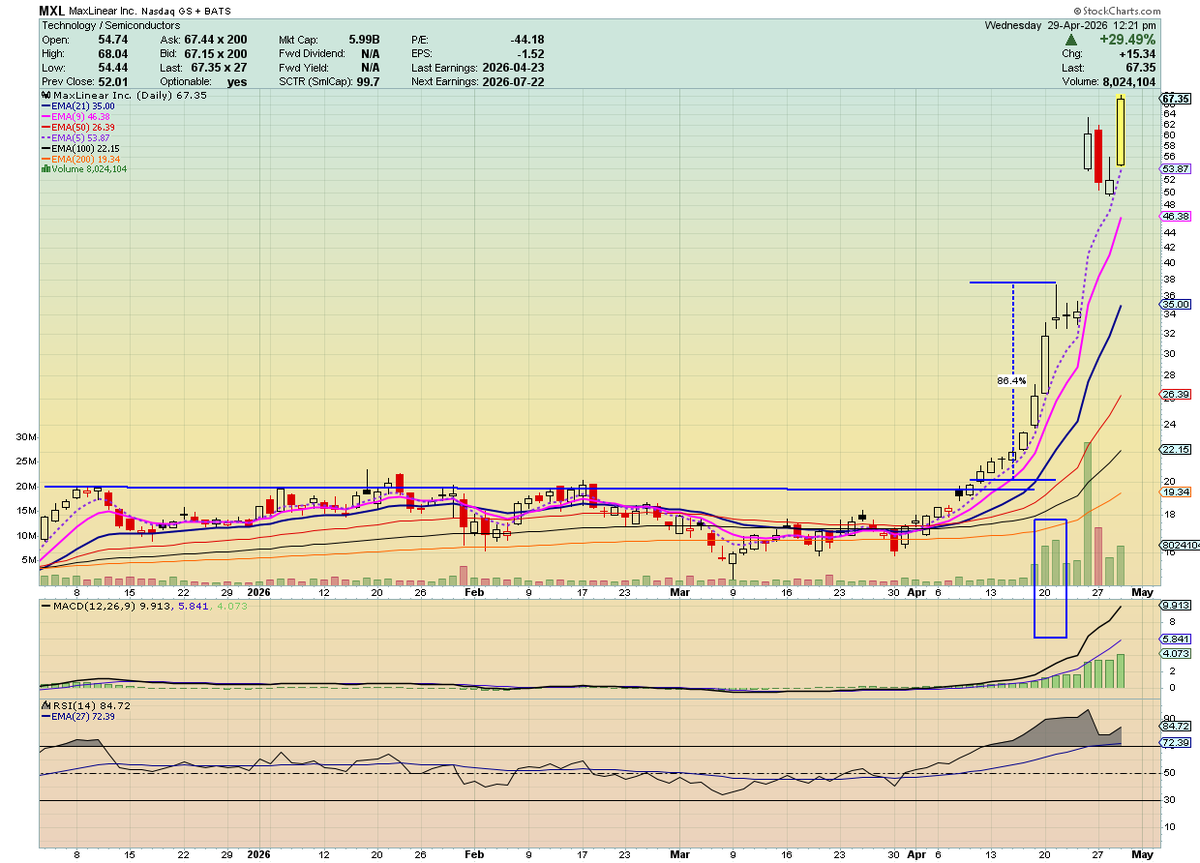Screen dimensions: 1200x863
Task: Click the 5.841 signal tag on right axis
Action: pyautogui.click(x=1176, y=638)
